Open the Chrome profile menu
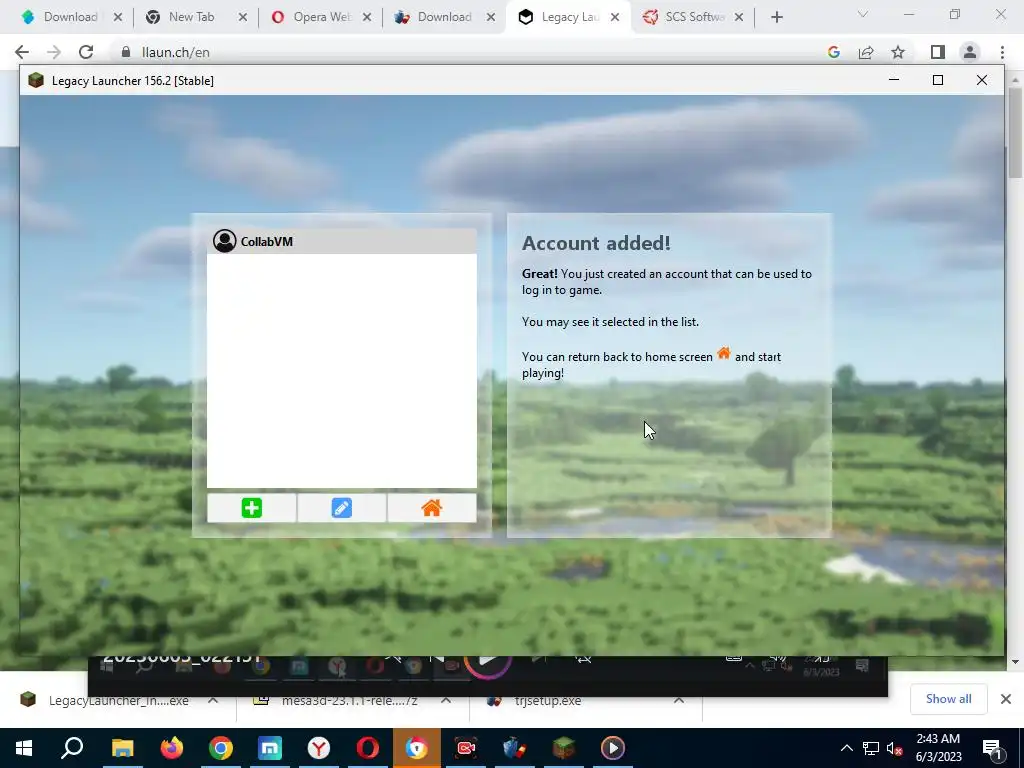The height and width of the screenshot is (768, 1024). (x=970, y=52)
